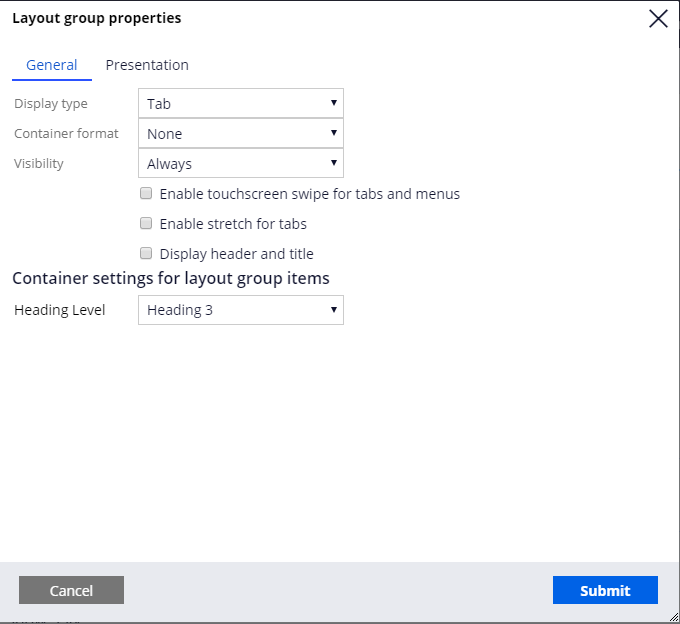680x624 pixels.
Task: Open the Container format dropdown showing None
Action: pyautogui.click(x=241, y=133)
